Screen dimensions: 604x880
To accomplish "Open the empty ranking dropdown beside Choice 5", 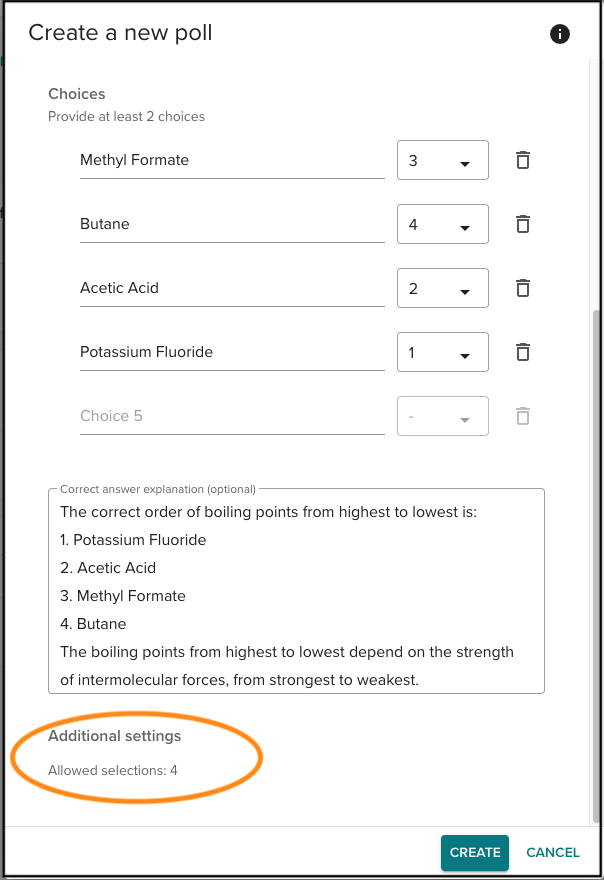I will coord(442,415).
